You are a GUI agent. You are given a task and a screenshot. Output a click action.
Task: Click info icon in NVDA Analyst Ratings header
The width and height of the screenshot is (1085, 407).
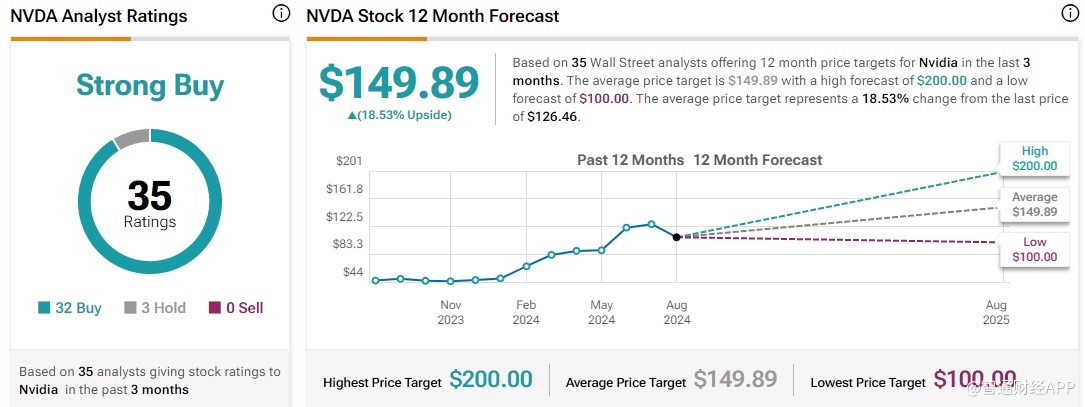point(281,14)
